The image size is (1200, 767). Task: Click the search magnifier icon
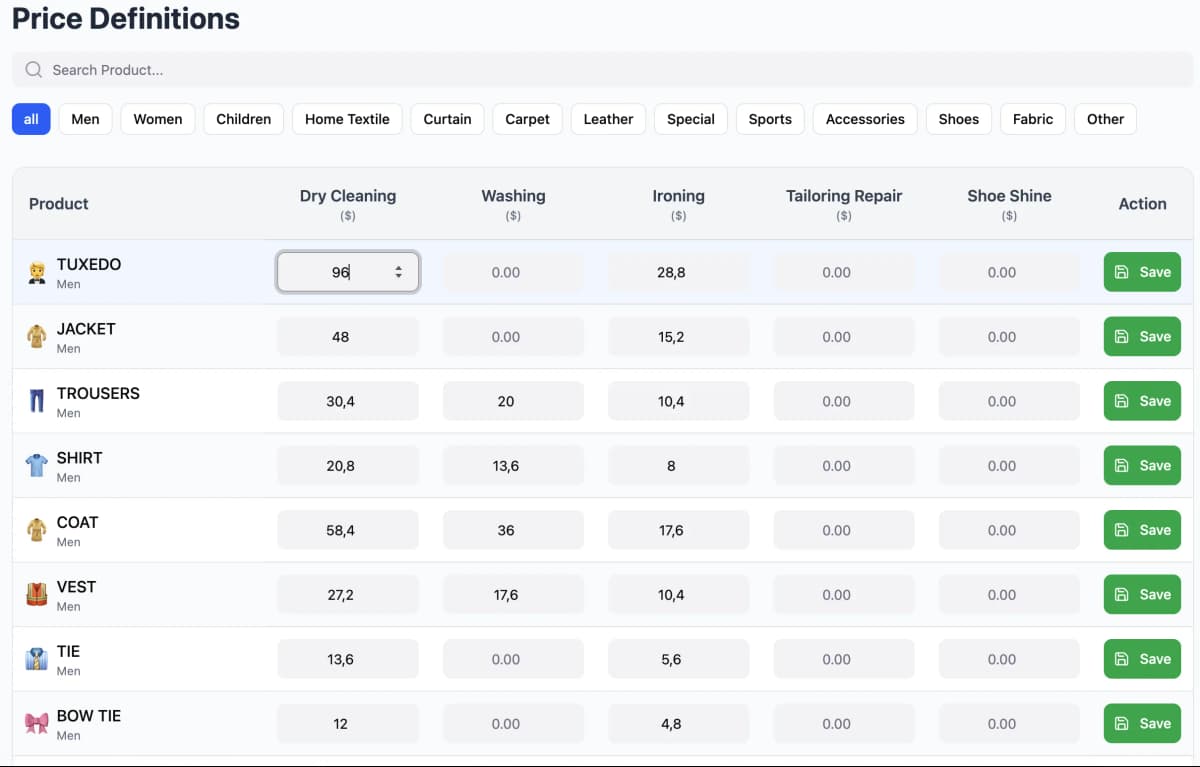[34, 70]
